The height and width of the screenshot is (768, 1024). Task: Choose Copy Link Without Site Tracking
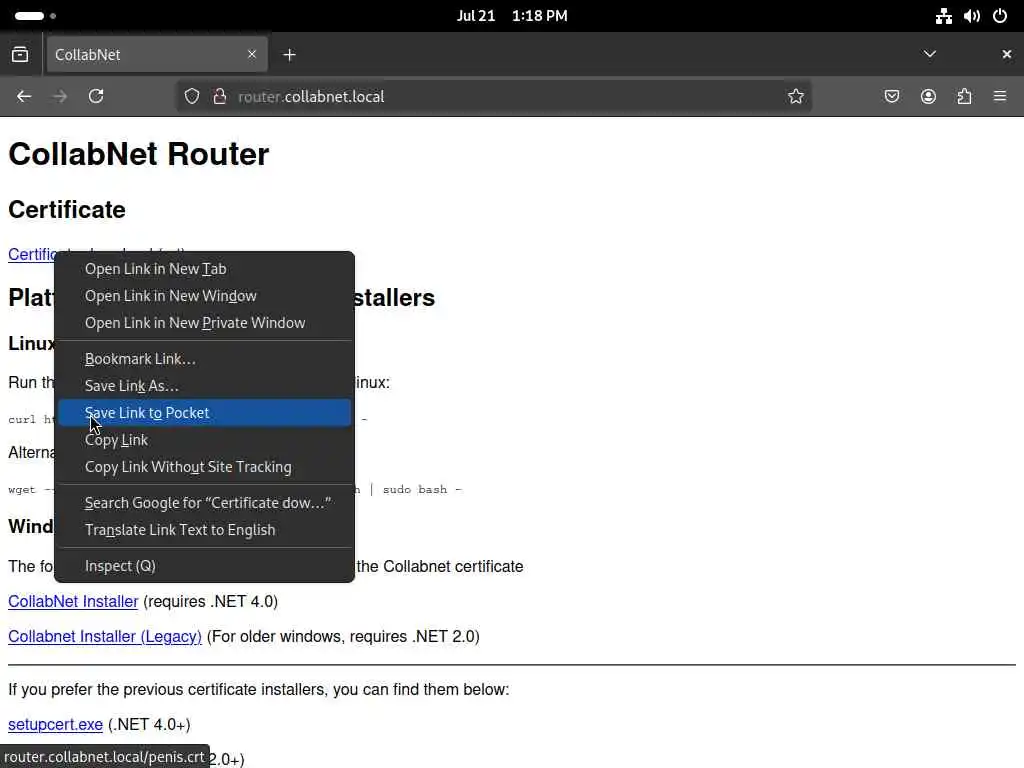204,467
